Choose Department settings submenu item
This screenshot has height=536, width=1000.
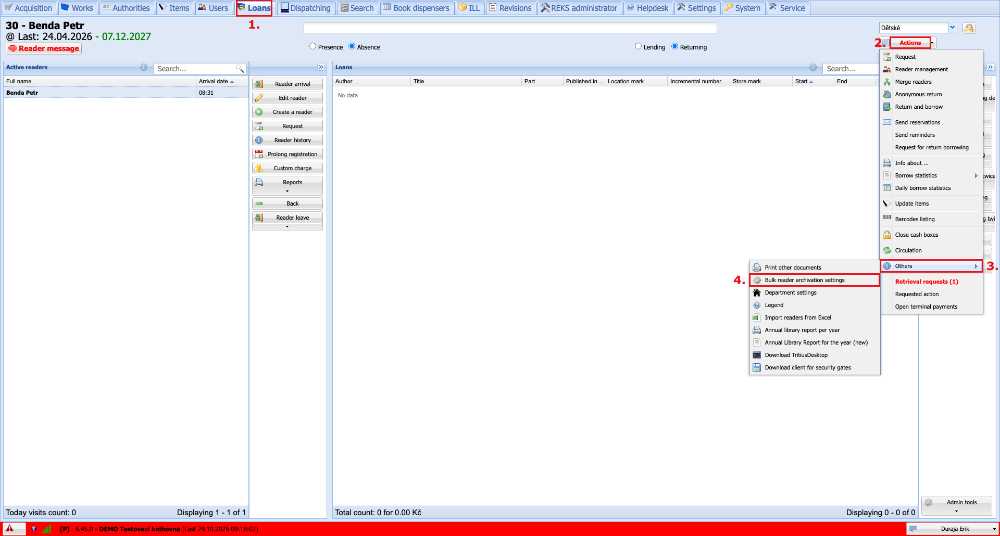[x=815, y=292]
